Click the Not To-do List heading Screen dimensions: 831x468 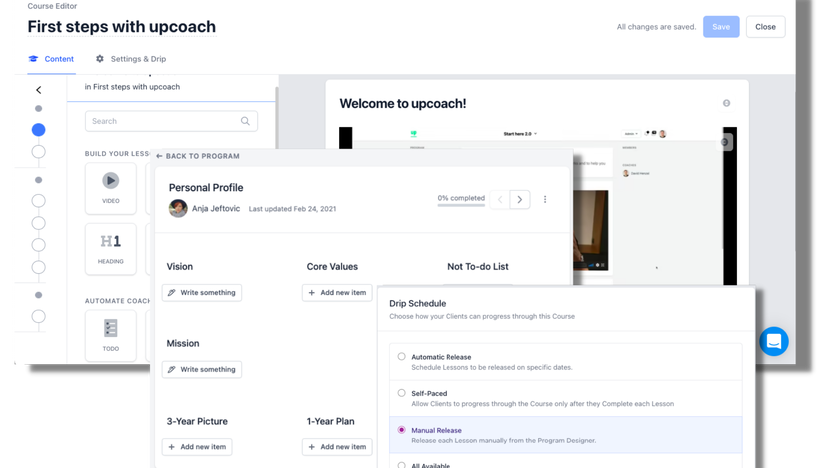478,267
